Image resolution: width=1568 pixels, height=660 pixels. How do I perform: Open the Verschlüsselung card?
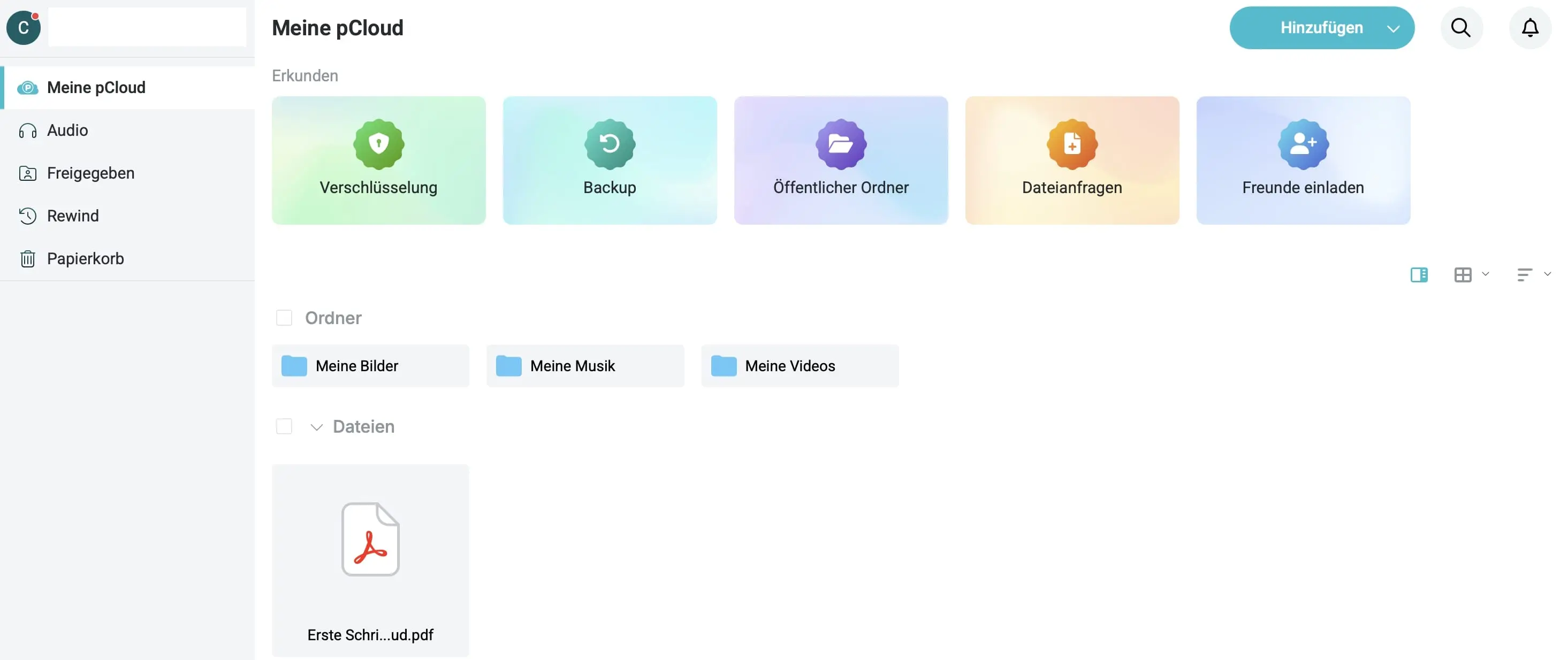[378, 160]
